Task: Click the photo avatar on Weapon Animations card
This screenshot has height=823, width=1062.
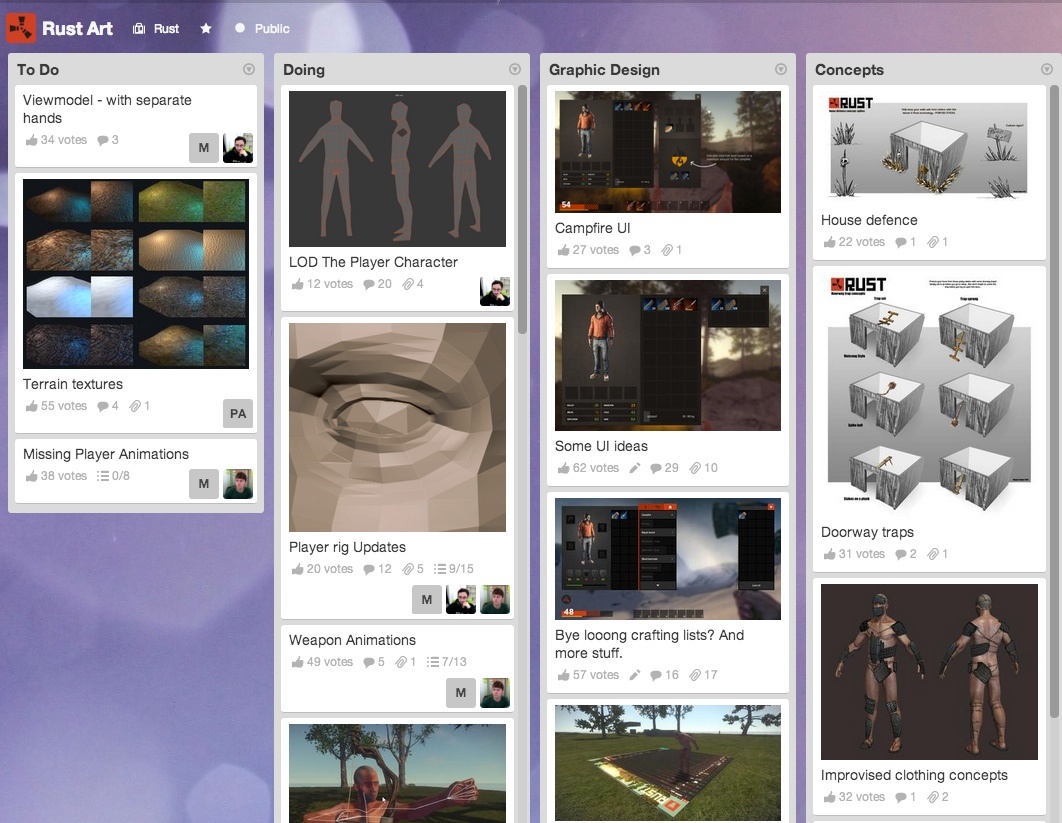Action: pyautogui.click(x=495, y=692)
